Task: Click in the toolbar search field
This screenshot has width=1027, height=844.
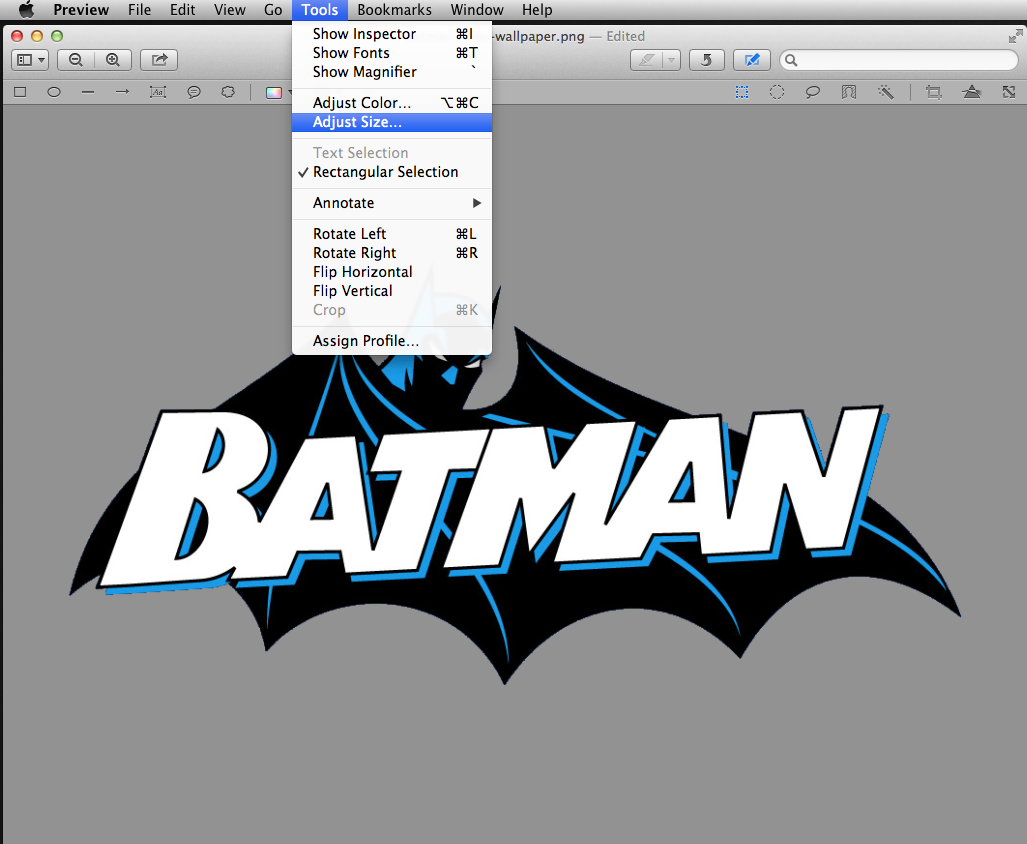Action: click(x=899, y=60)
